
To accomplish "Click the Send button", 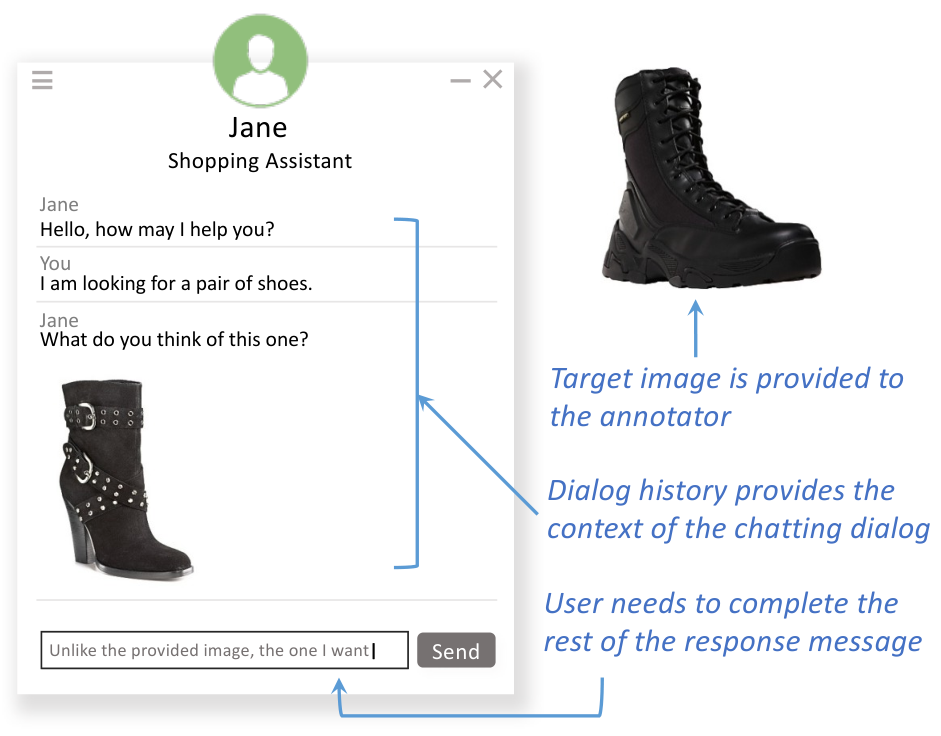I will (x=456, y=650).
